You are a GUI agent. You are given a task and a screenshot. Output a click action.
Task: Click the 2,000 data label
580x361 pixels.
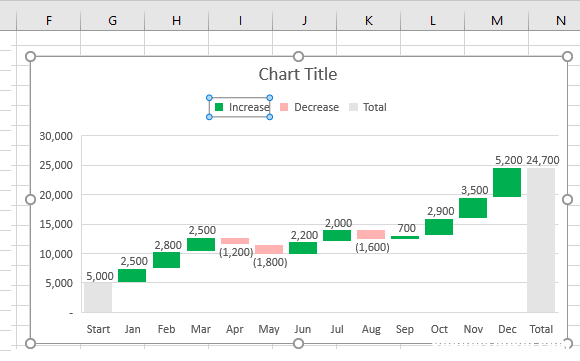[x=338, y=223]
